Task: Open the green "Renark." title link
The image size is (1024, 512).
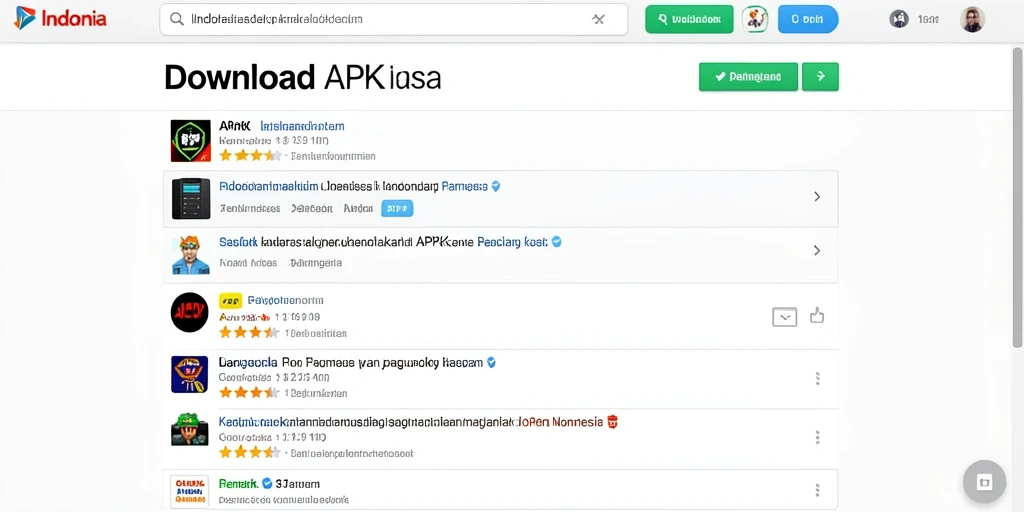Action: pos(238,484)
